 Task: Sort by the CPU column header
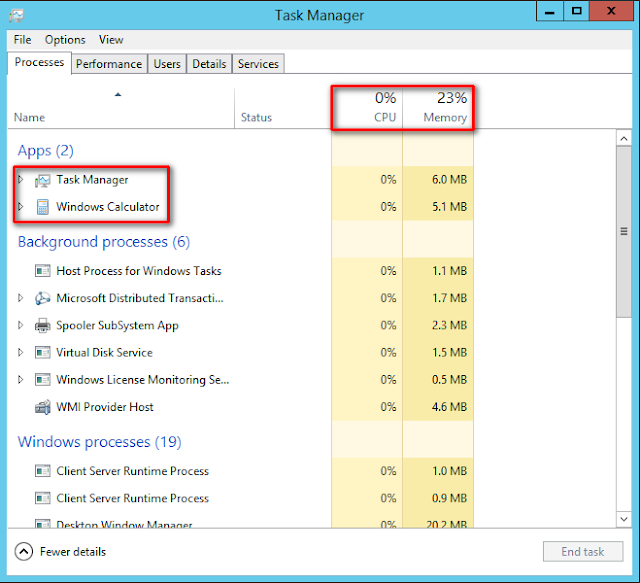pos(367,108)
